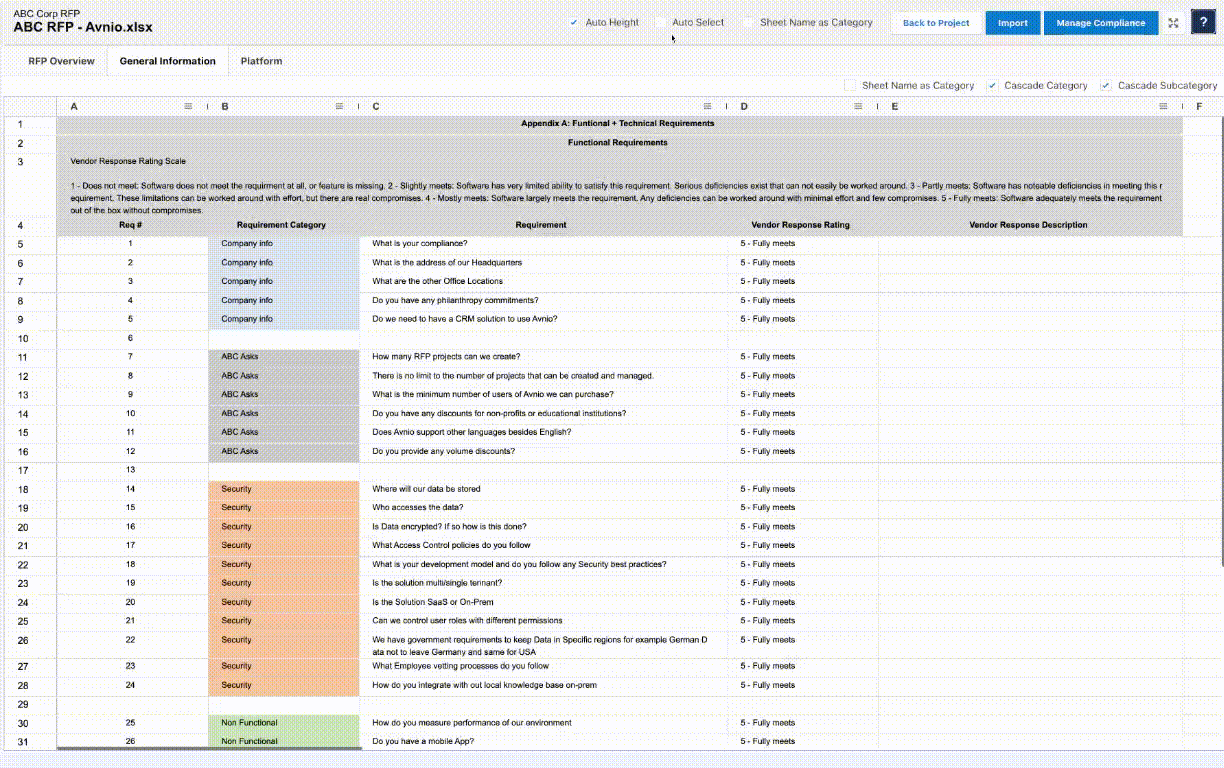Click the Security category cell in row 18

[284, 489]
